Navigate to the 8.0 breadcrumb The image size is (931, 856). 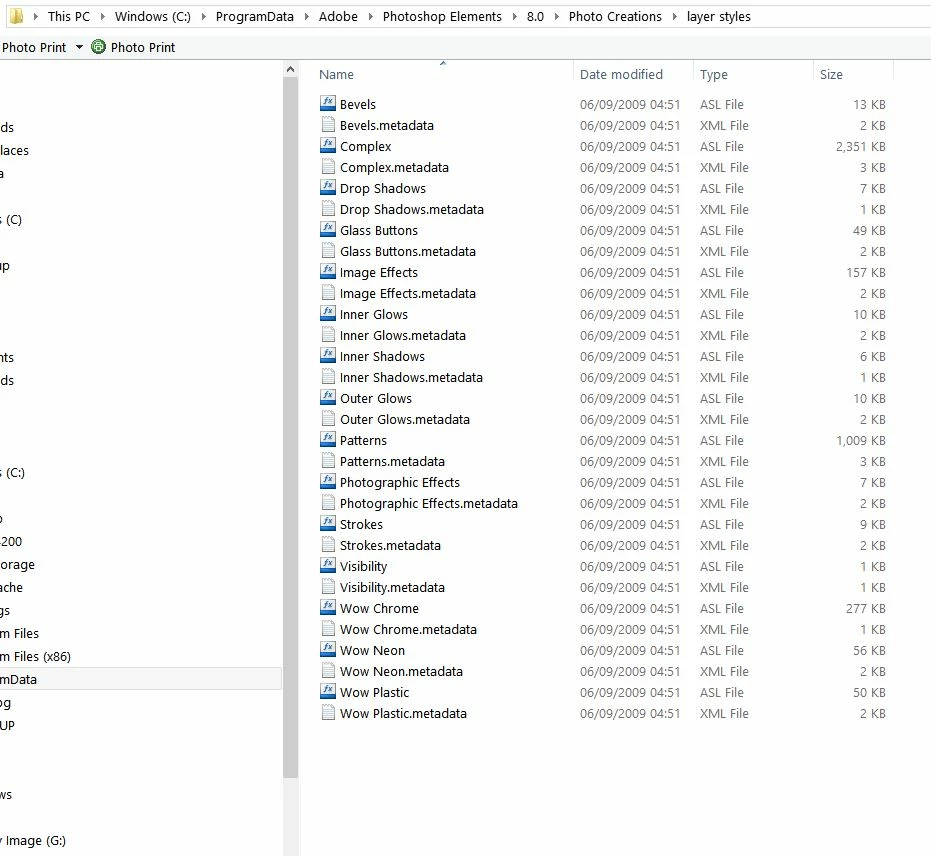click(x=535, y=17)
